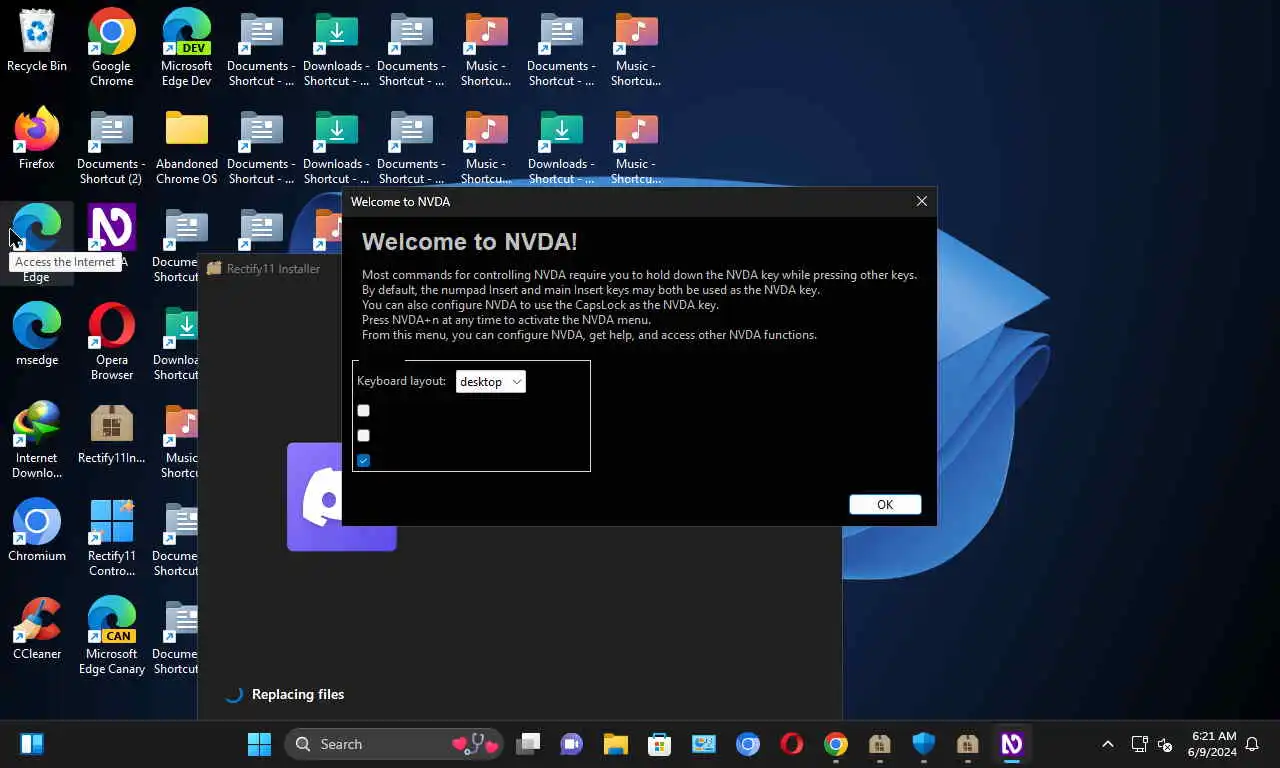This screenshot has height=768, width=1280.
Task: Open the Teams Chat taskbar icon
Action: coord(571,744)
